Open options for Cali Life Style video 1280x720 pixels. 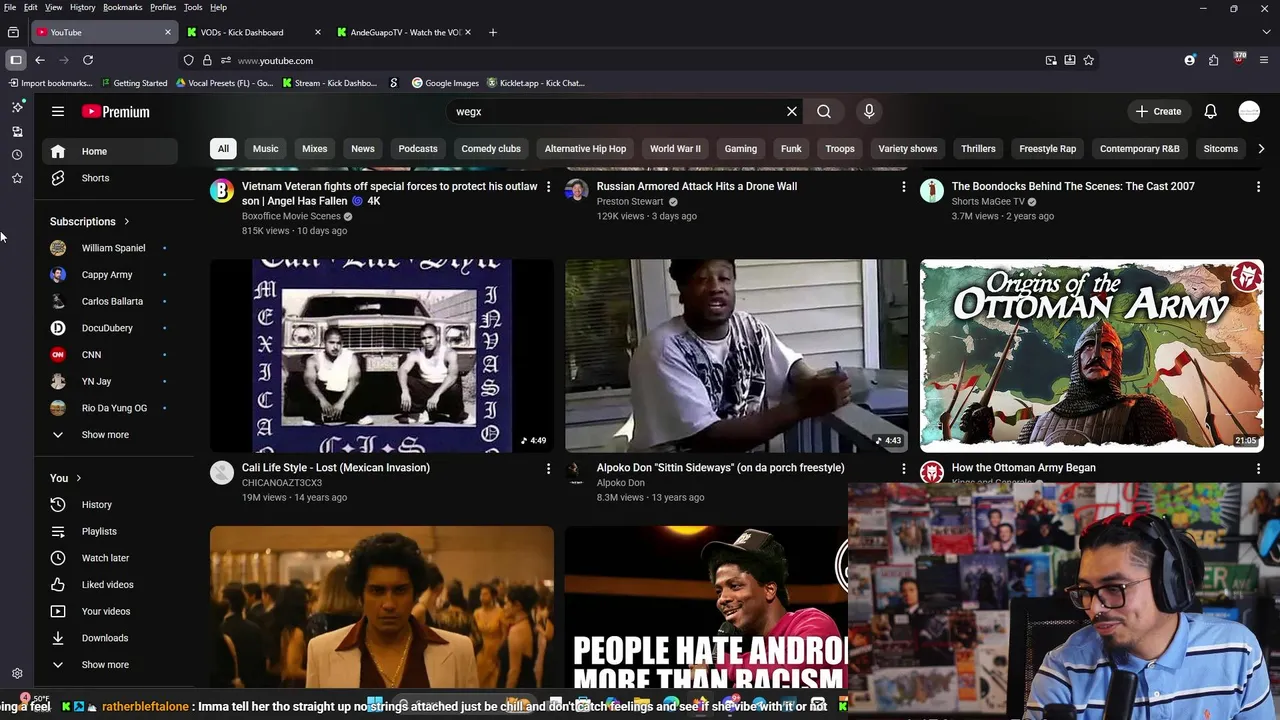(x=548, y=468)
